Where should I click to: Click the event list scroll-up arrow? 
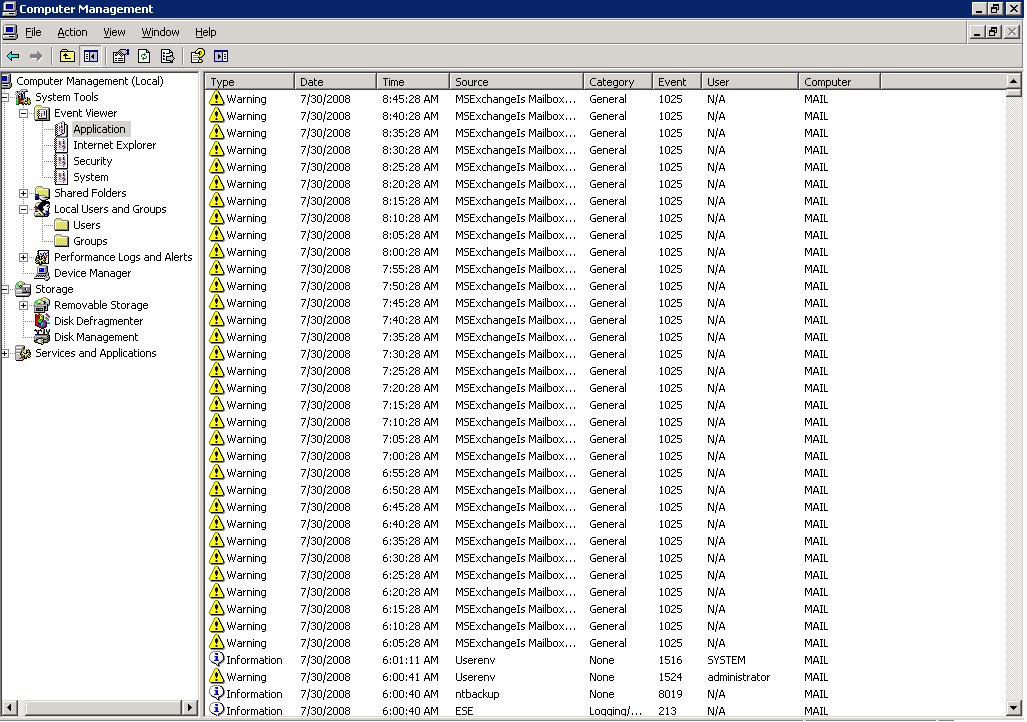click(1014, 81)
